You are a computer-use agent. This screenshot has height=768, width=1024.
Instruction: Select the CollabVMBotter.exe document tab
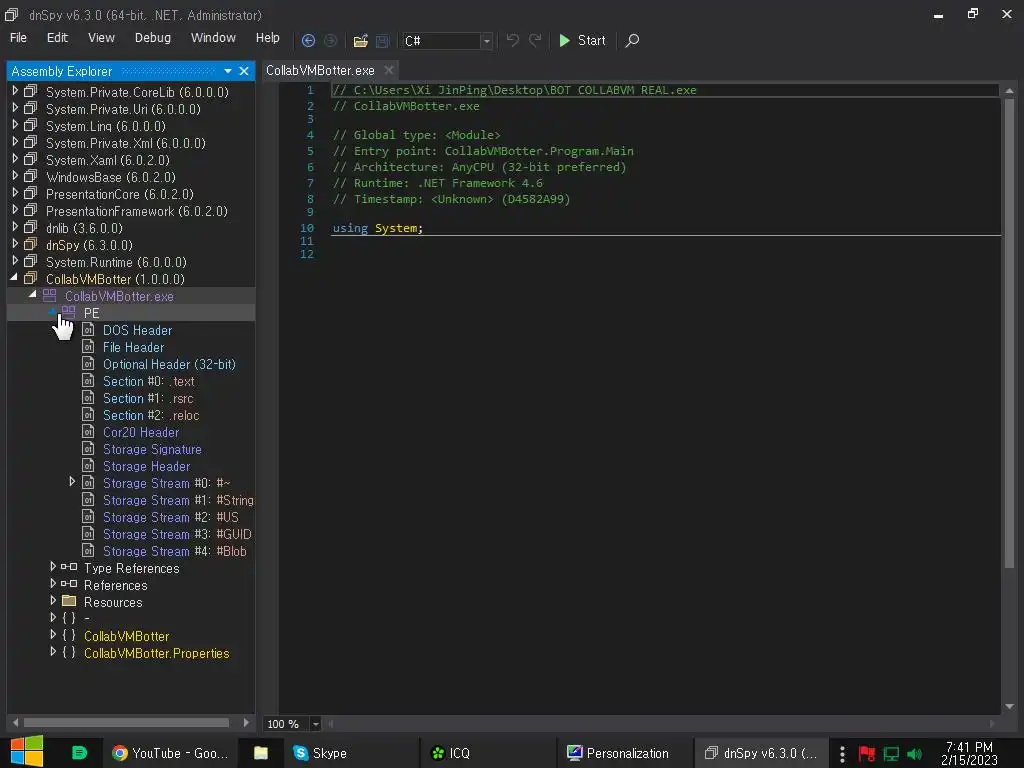click(320, 71)
